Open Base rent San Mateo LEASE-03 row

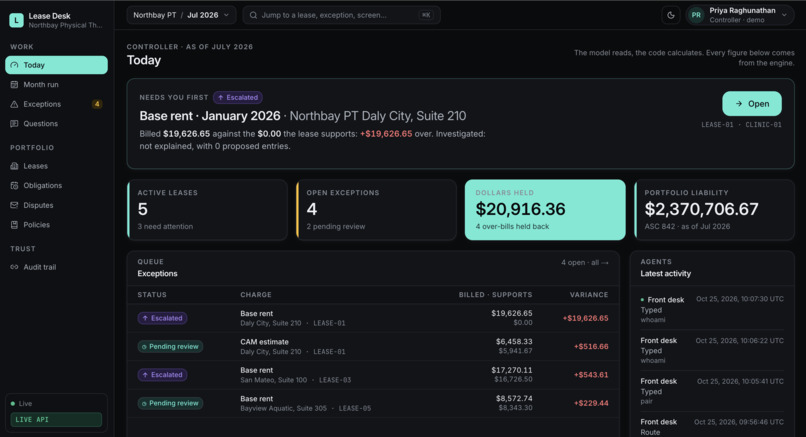tap(373, 375)
